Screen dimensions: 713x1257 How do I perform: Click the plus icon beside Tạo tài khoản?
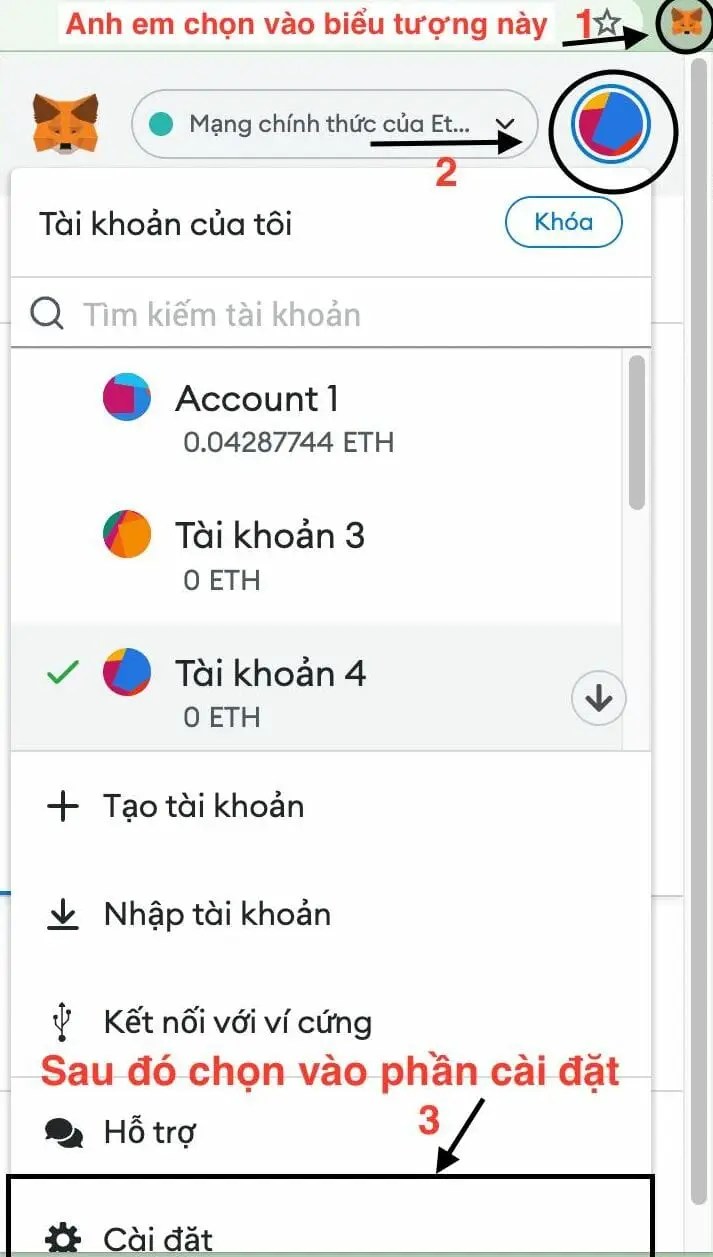click(x=62, y=806)
